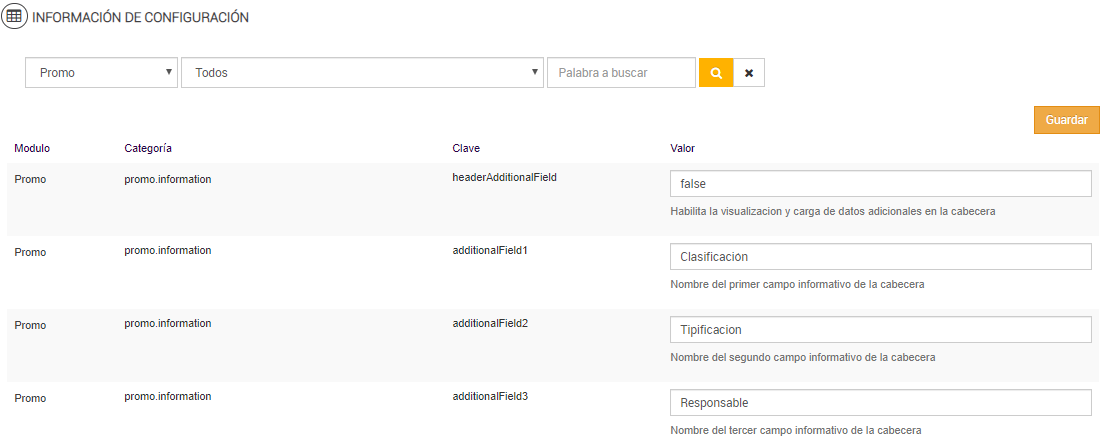Click the additionalField3 key label
The height and width of the screenshot is (443, 1105).
pyautogui.click(x=490, y=396)
